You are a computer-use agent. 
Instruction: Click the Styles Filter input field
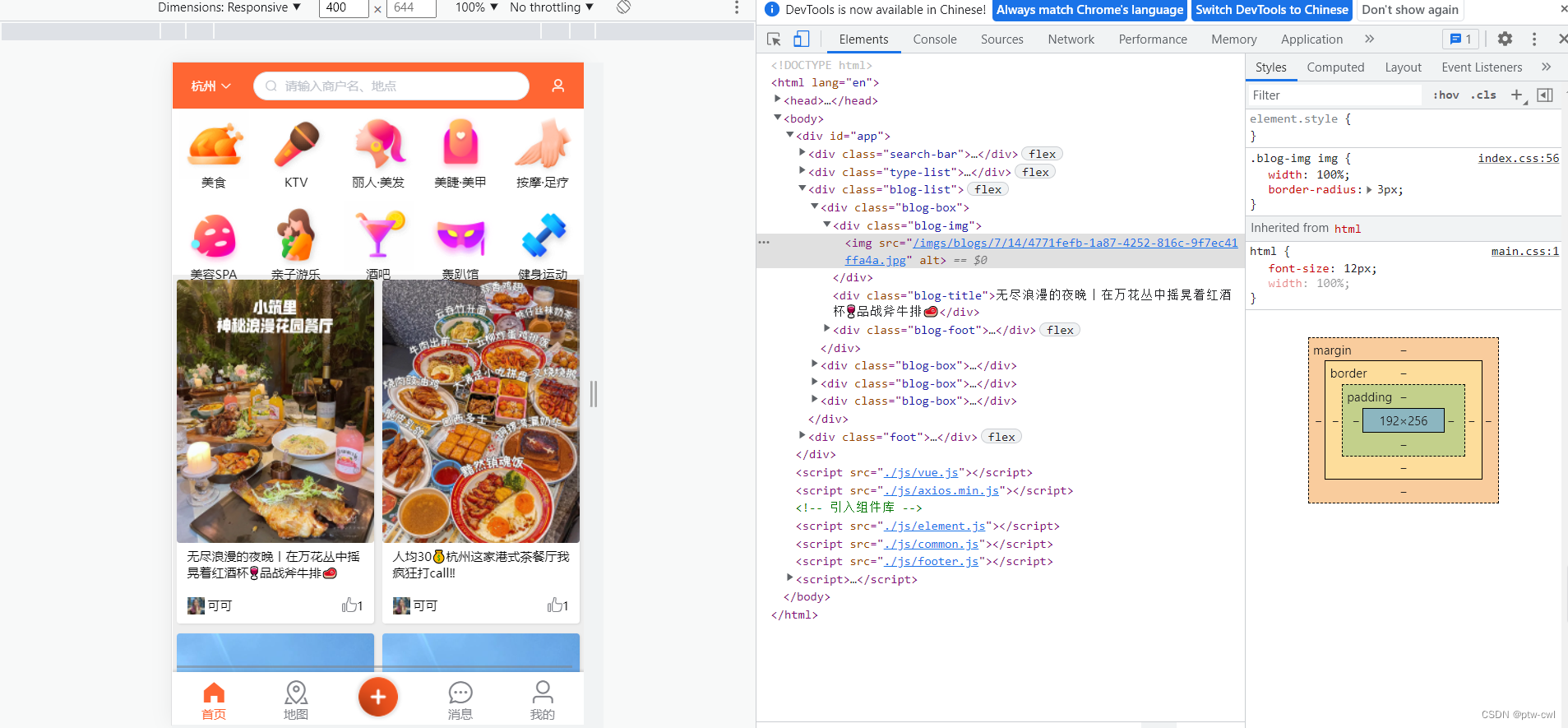click(1334, 95)
